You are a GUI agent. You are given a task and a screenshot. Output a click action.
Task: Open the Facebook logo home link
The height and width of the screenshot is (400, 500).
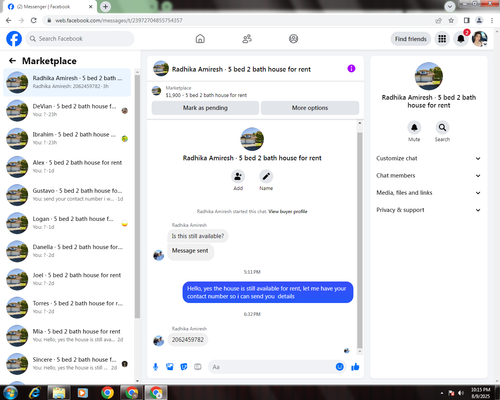[14, 39]
